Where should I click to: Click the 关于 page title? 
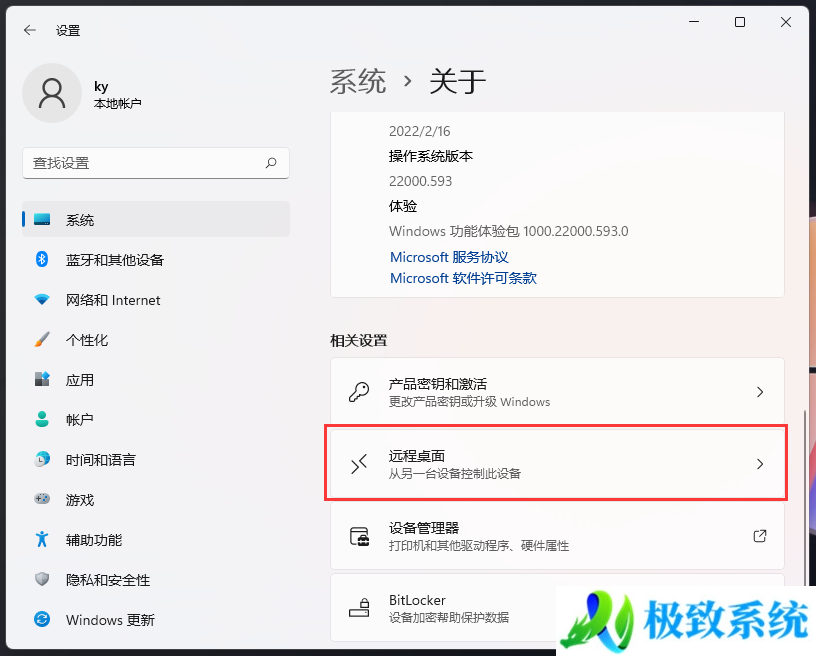(457, 82)
